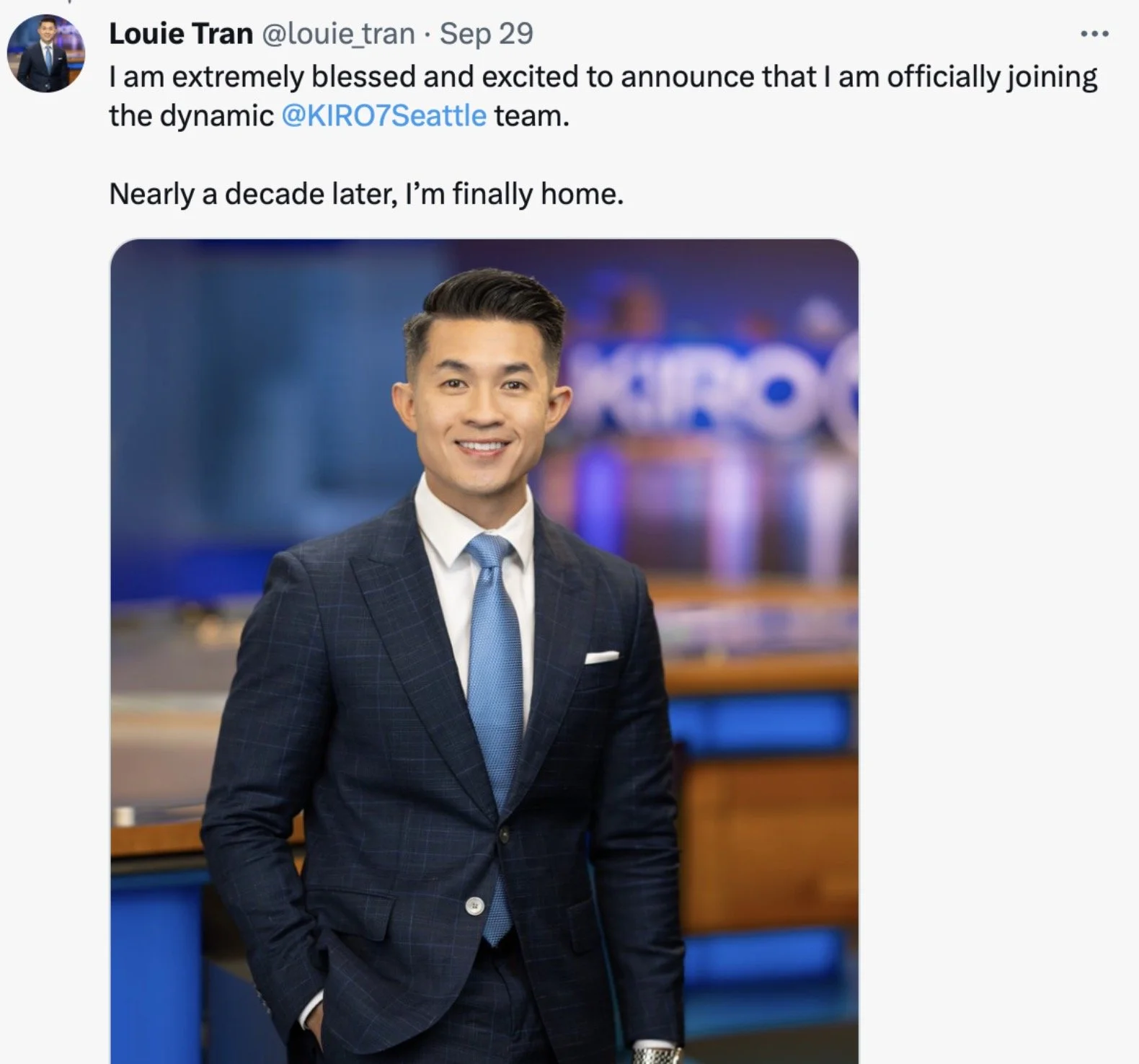
Task: Select the white pocket square on the suit
Action: click(602, 657)
